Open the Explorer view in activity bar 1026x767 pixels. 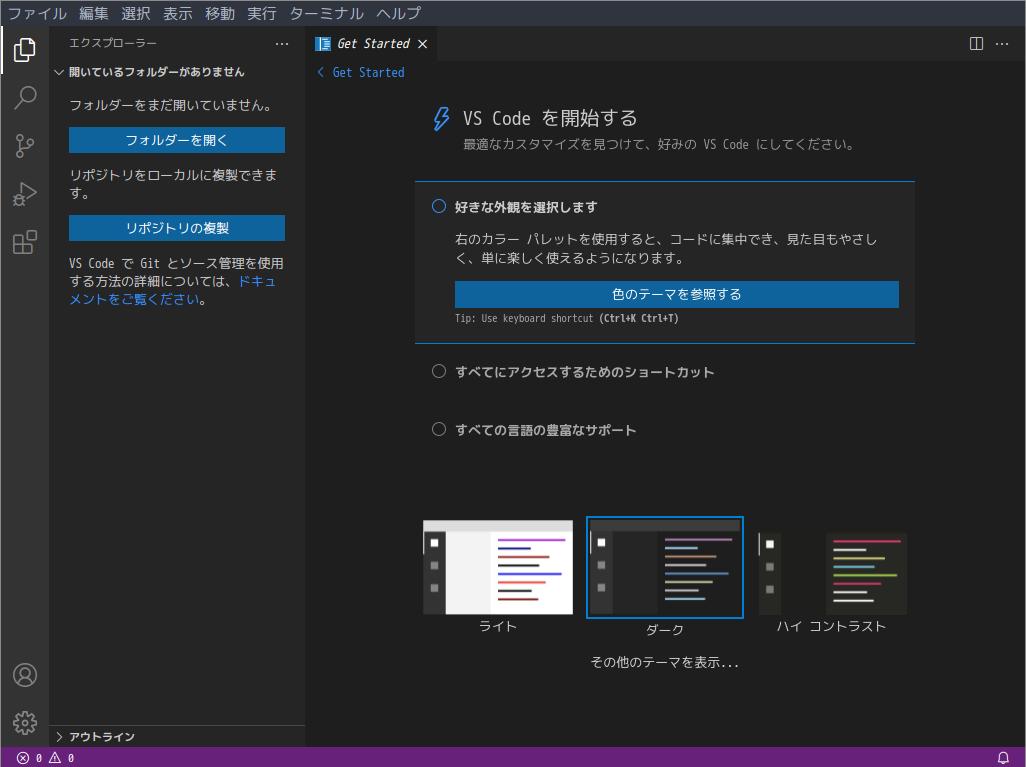coord(24,50)
